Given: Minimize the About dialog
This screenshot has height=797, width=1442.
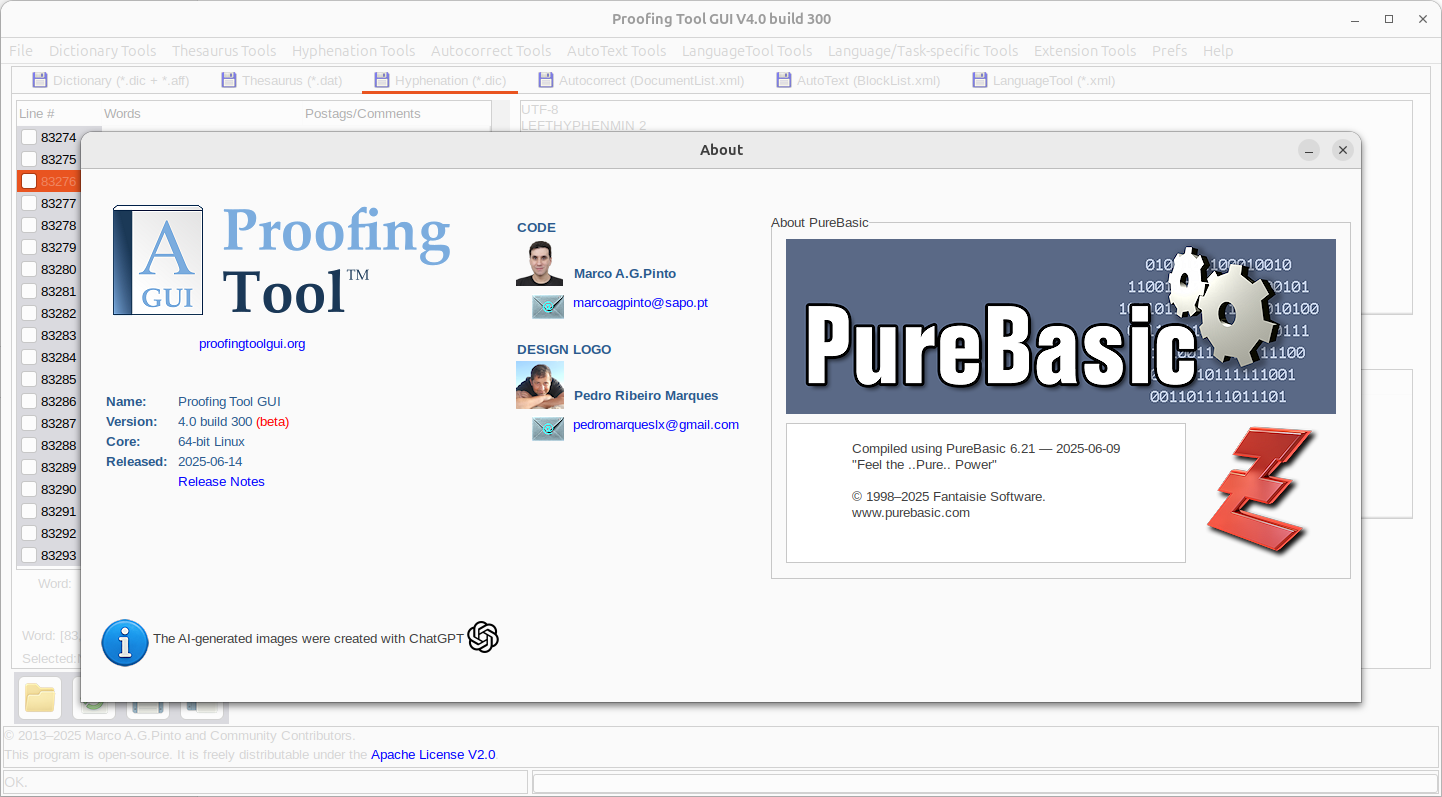Looking at the screenshot, I should coord(1309,150).
